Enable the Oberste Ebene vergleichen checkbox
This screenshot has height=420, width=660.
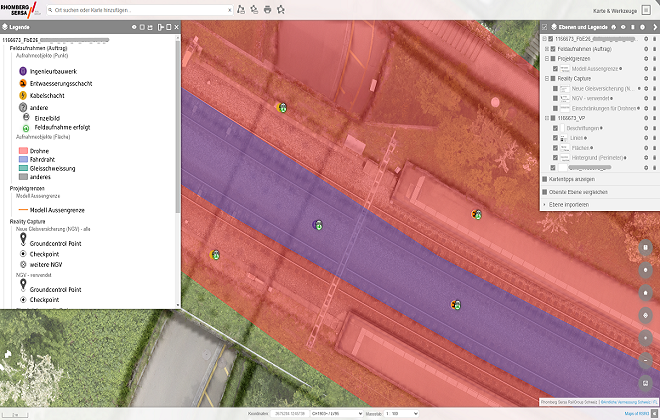[x=544, y=191]
